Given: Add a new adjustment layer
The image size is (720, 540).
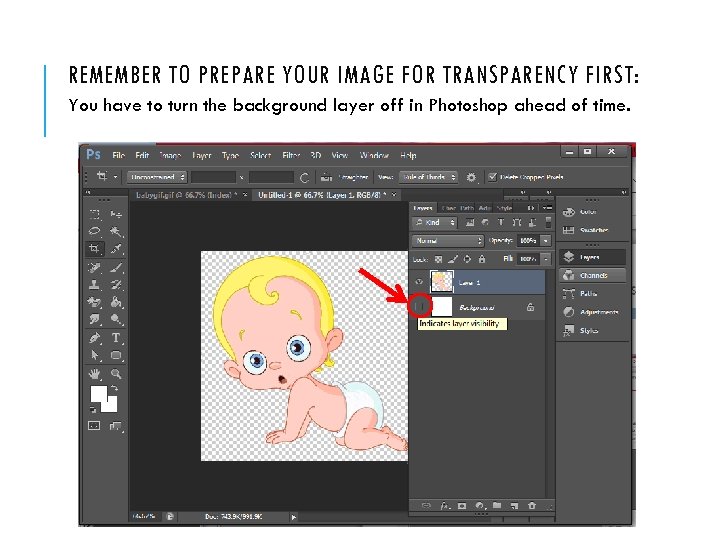Looking at the screenshot, I should (479, 506).
